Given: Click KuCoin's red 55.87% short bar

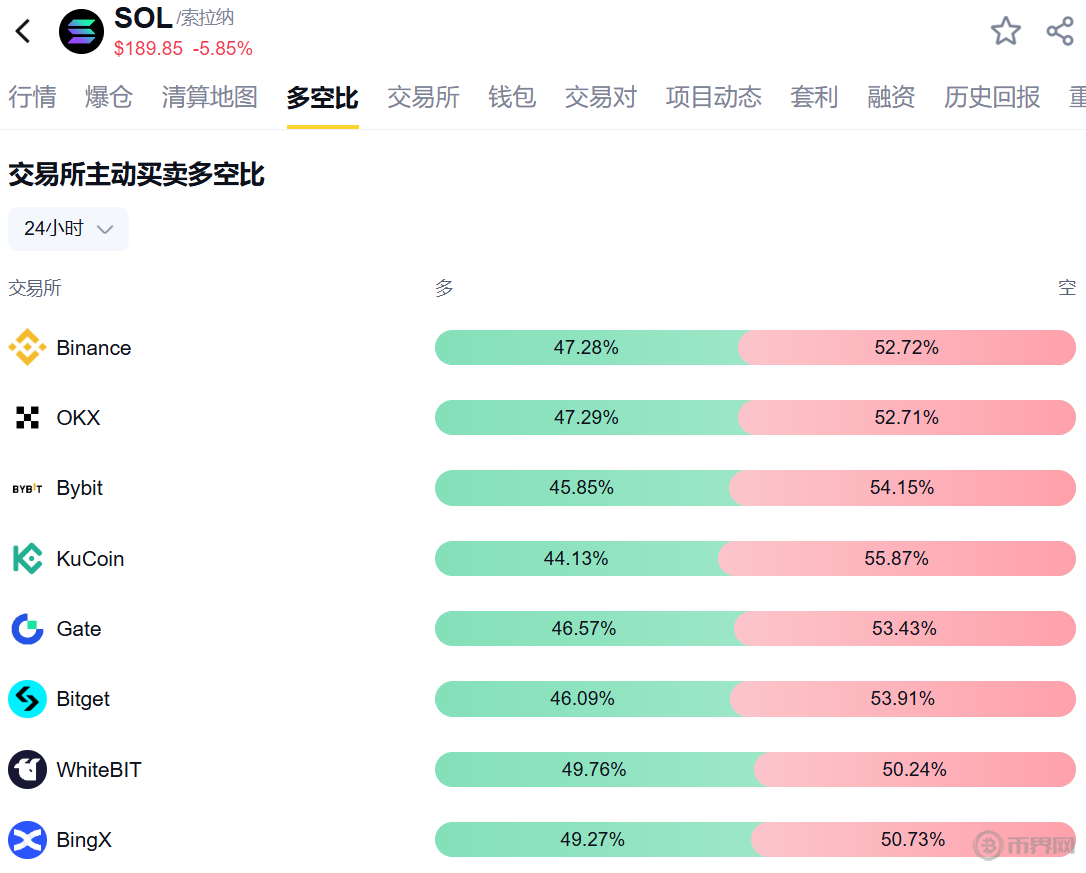Looking at the screenshot, I should [x=897, y=558].
